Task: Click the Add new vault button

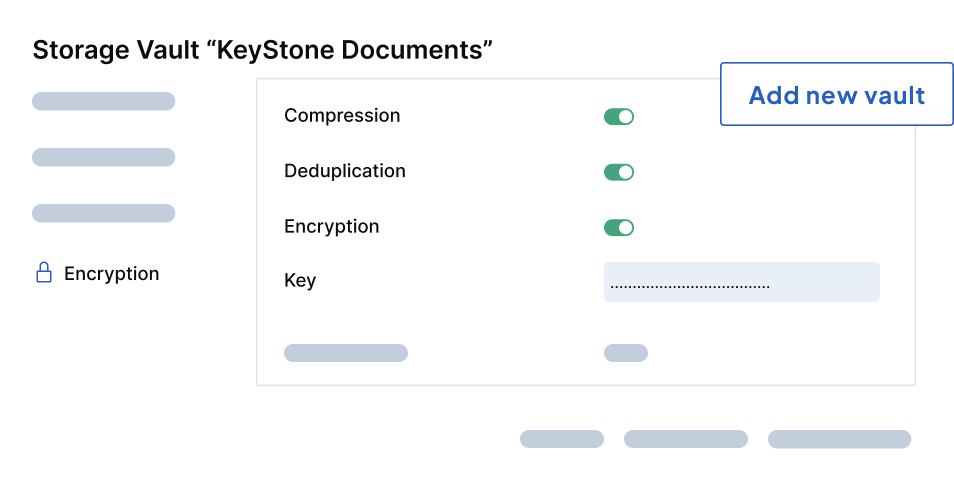Action: tap(837, 94)
